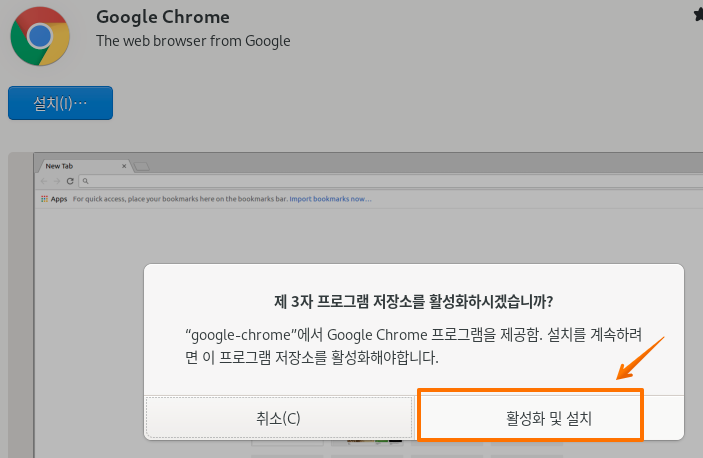
Task: Click 'Import bookmarks now...' link in preview
Action: pyautogui.click(x=330, y=199)
